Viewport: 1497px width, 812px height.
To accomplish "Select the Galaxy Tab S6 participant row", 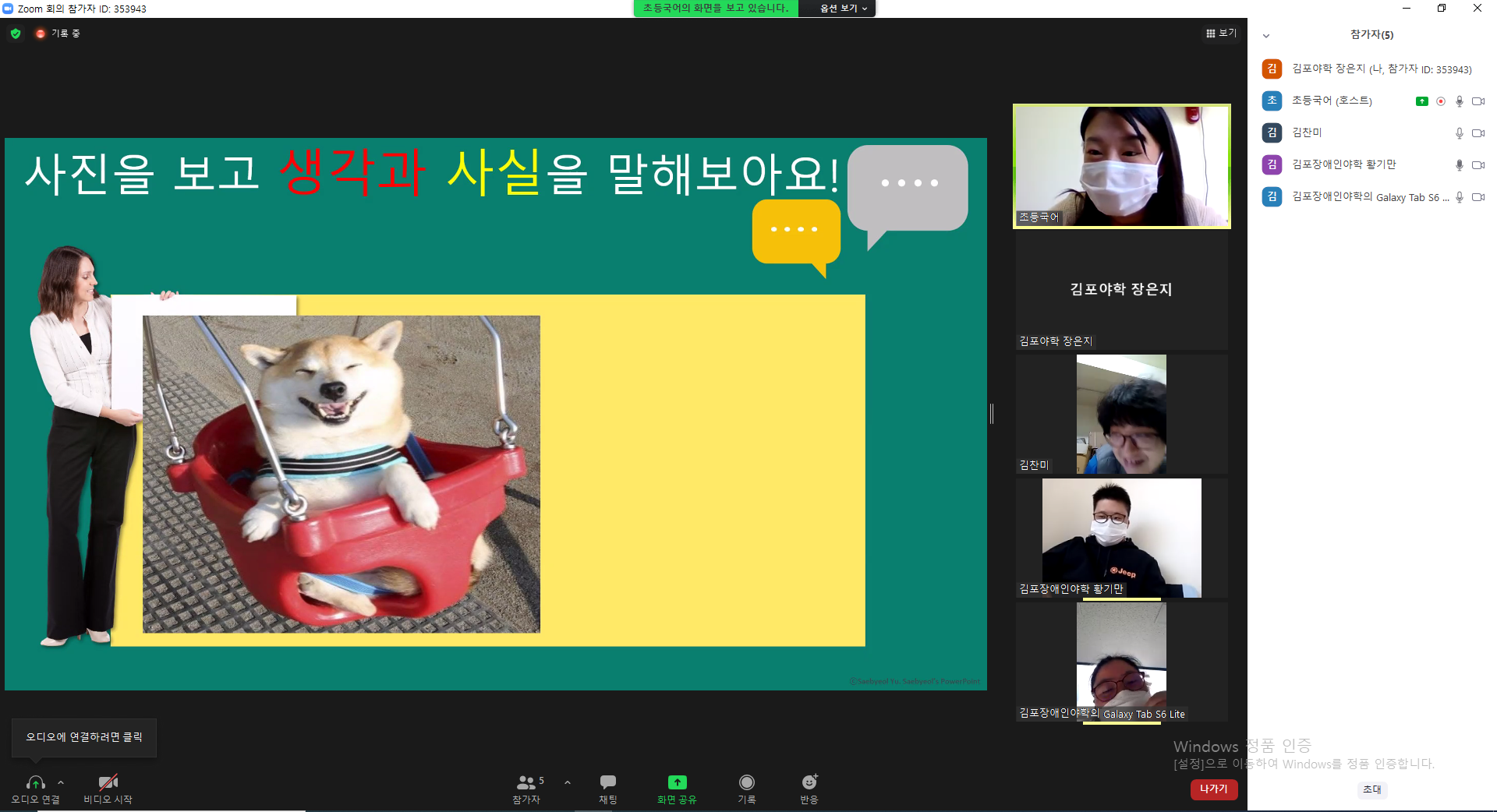I will tap(1373, 196).
